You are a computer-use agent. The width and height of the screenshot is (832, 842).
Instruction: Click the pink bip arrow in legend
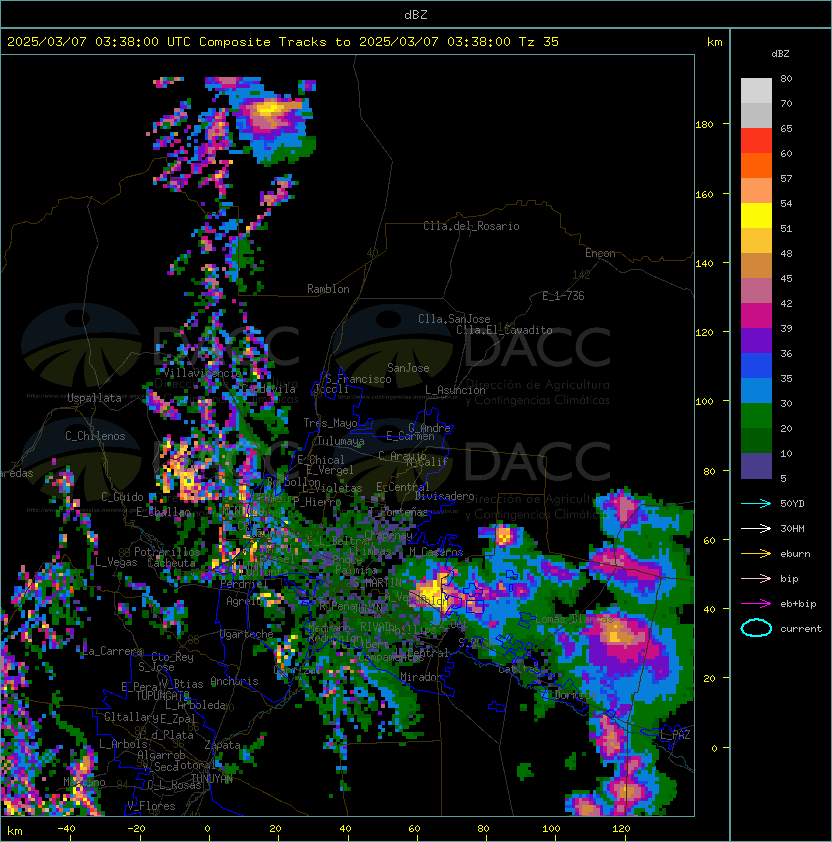tap(756, 579)
